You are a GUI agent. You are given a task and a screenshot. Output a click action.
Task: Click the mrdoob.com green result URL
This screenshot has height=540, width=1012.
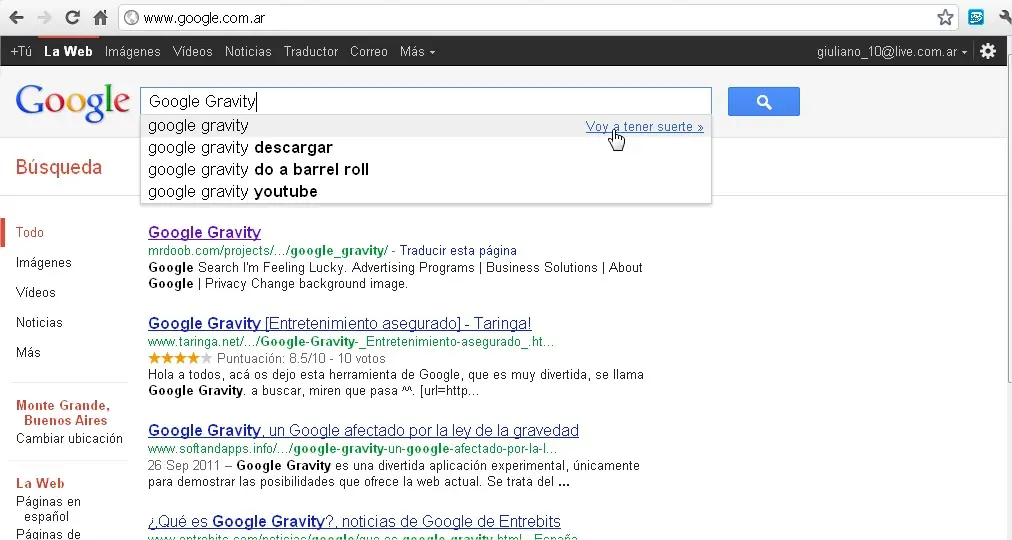pos(268,250)
